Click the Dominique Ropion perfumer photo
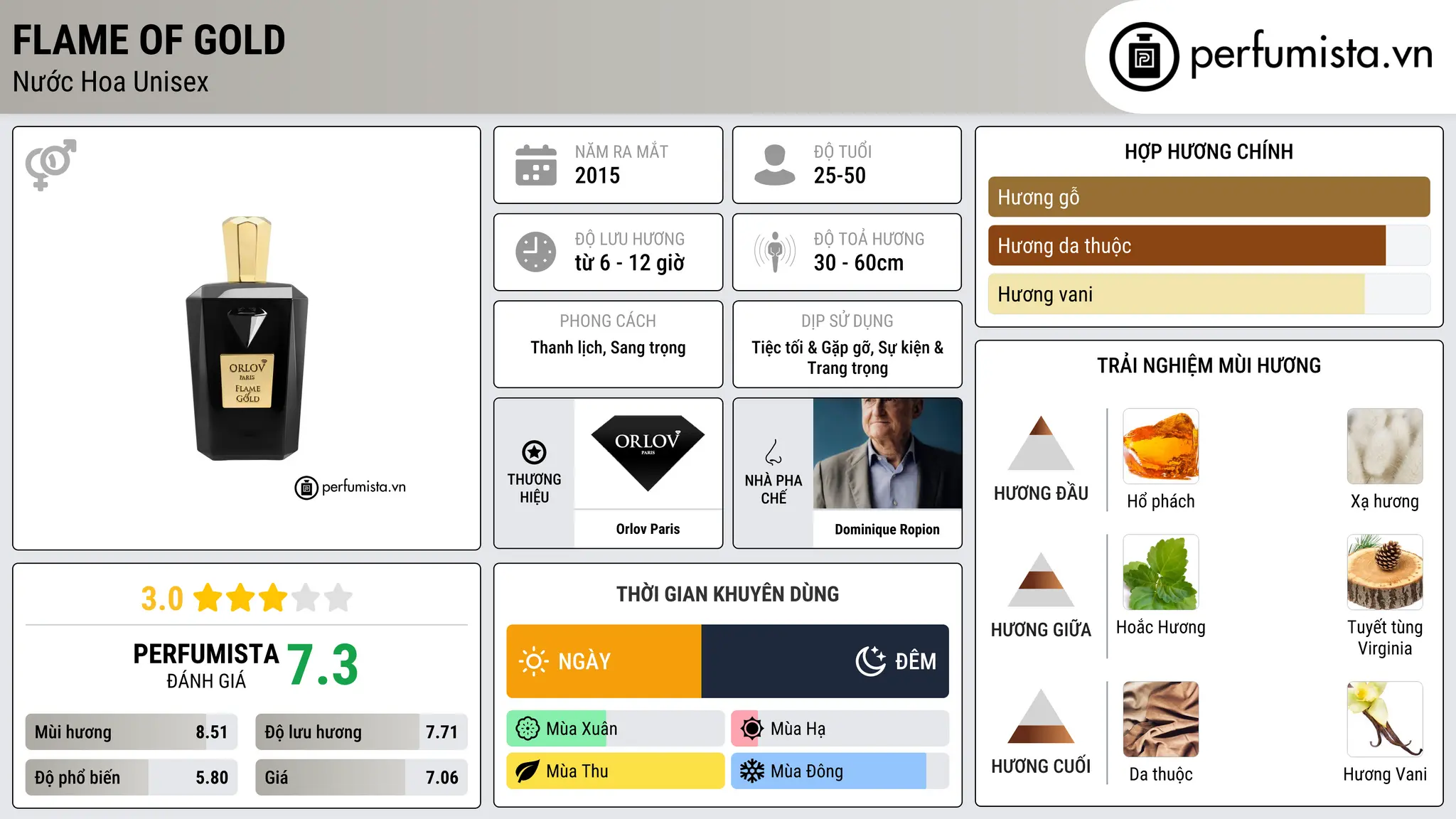 coord(887,454)
